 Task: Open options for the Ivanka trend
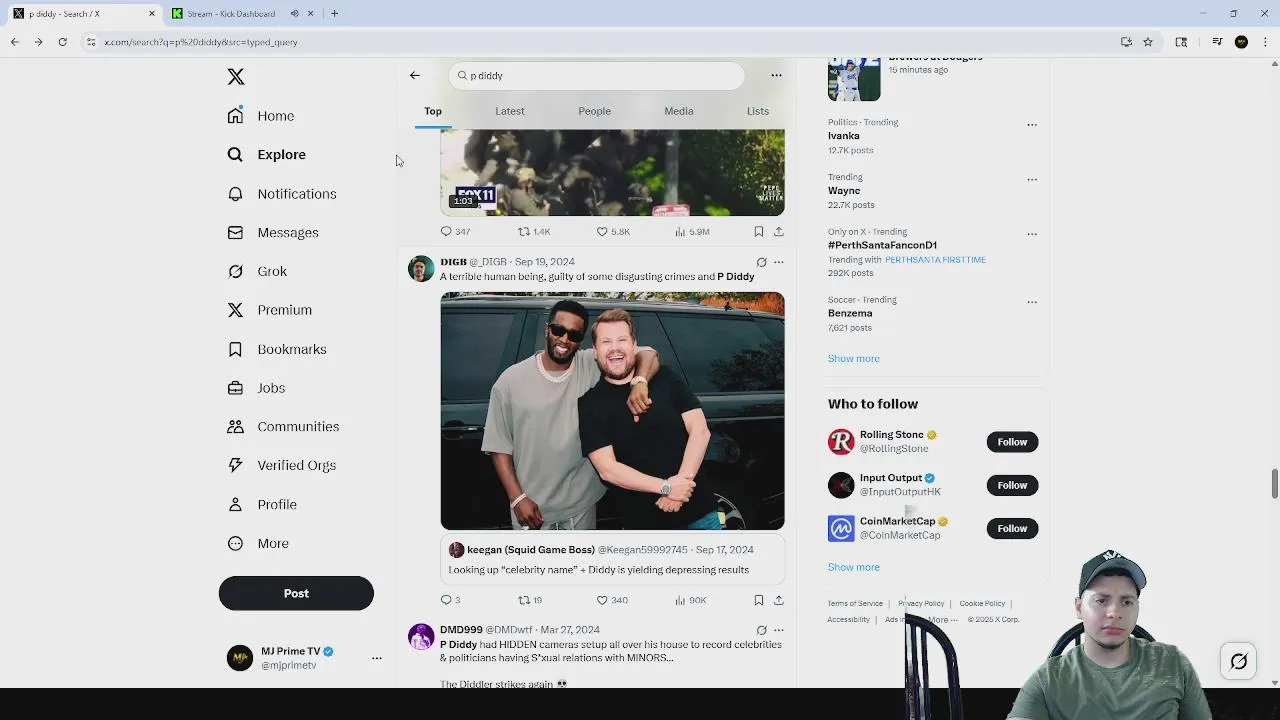coord(1032,125)
